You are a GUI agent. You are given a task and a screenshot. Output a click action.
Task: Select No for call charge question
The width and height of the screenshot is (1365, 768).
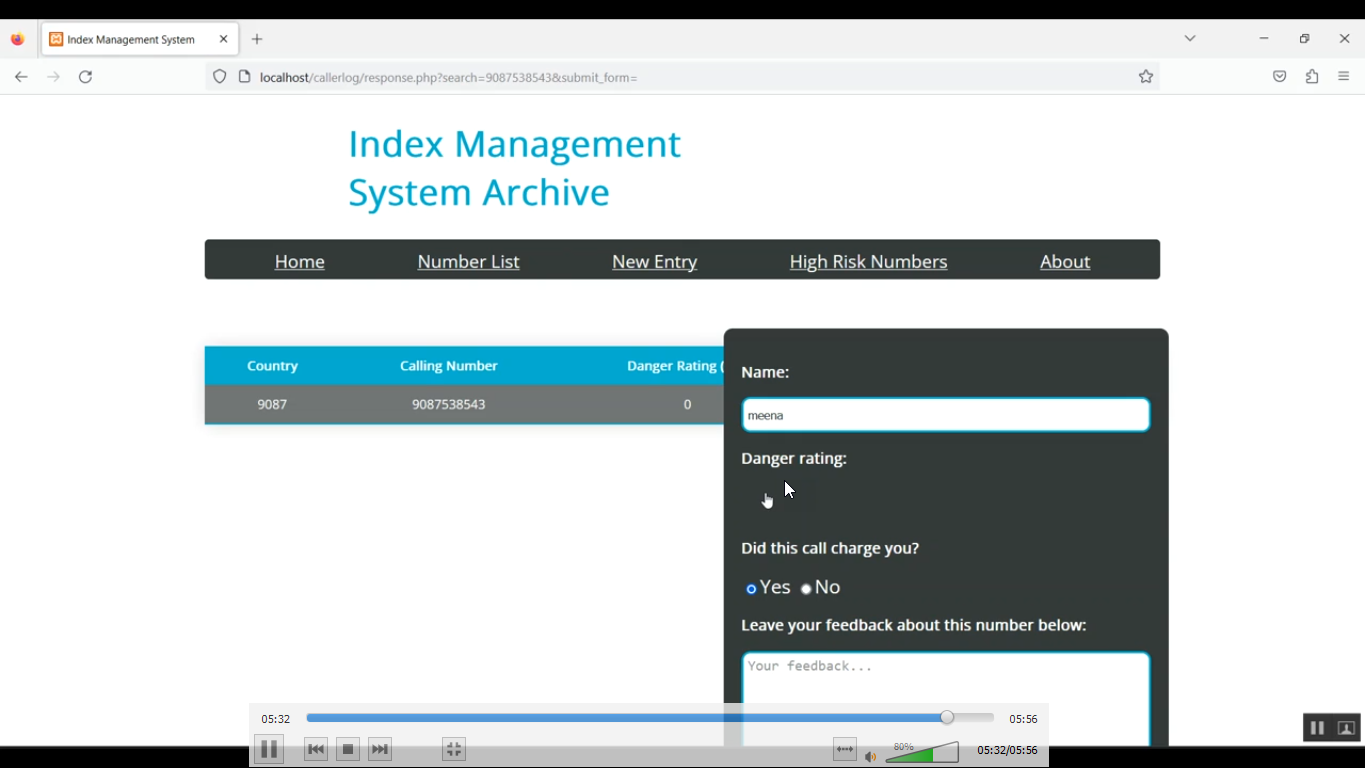coord(806,589)
